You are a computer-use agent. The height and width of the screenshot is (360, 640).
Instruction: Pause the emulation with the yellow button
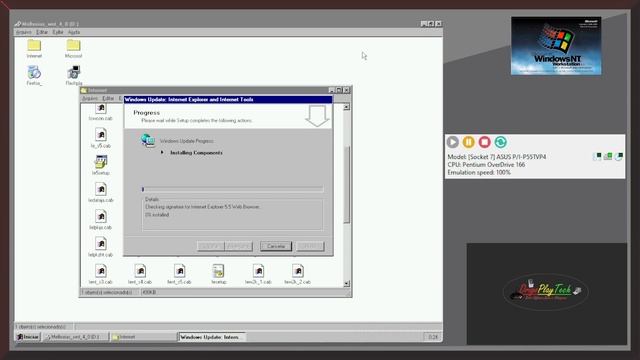(x=468, y=142)
